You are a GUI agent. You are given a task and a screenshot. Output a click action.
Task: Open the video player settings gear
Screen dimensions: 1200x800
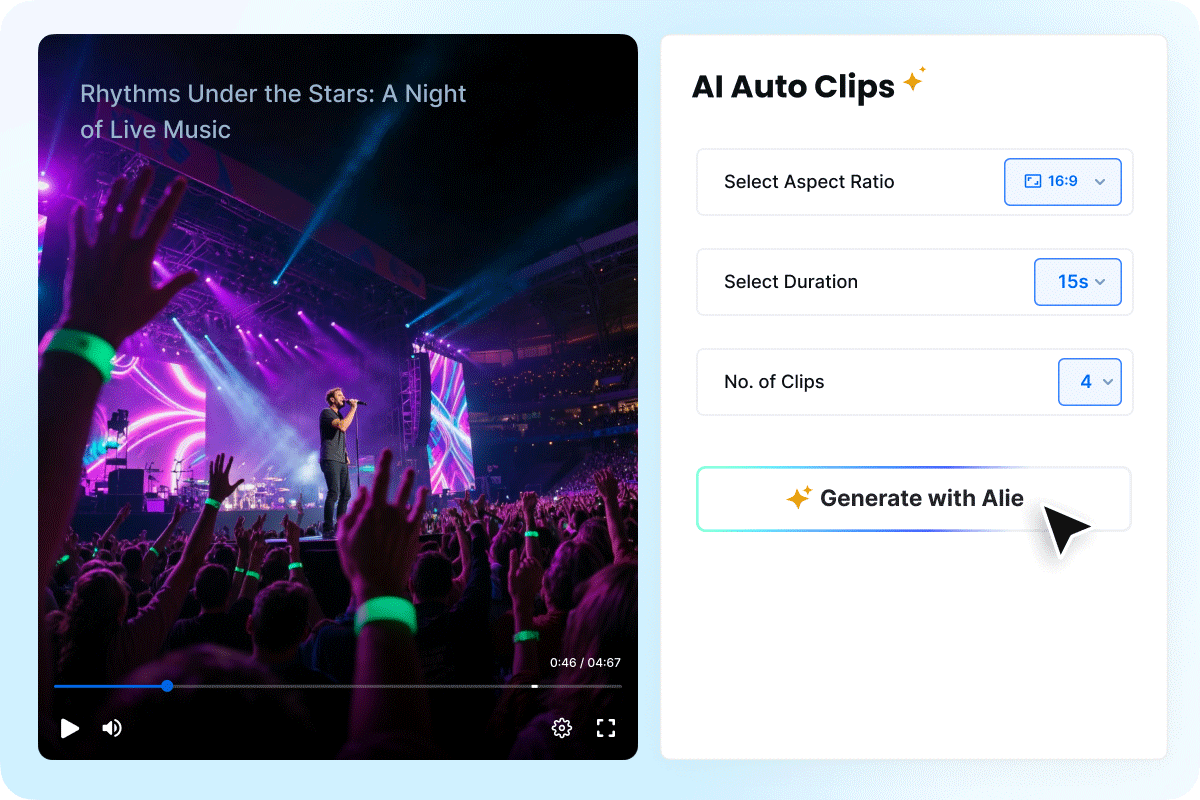(x=562, y=728)
